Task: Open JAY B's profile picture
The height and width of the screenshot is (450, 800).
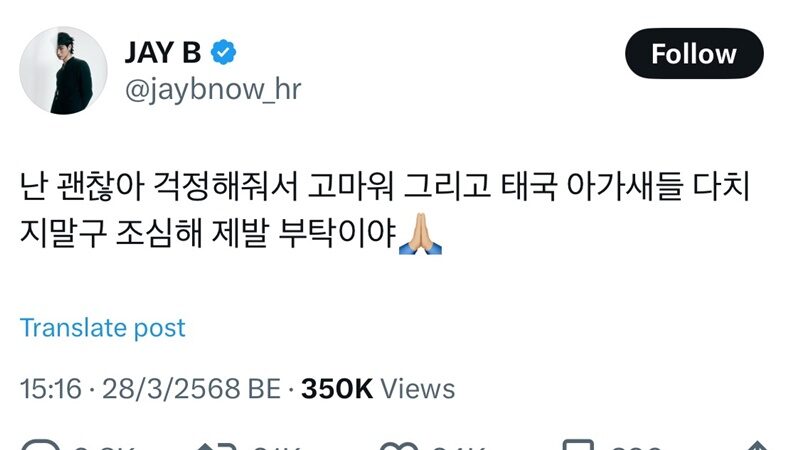Action: (63, 70)
